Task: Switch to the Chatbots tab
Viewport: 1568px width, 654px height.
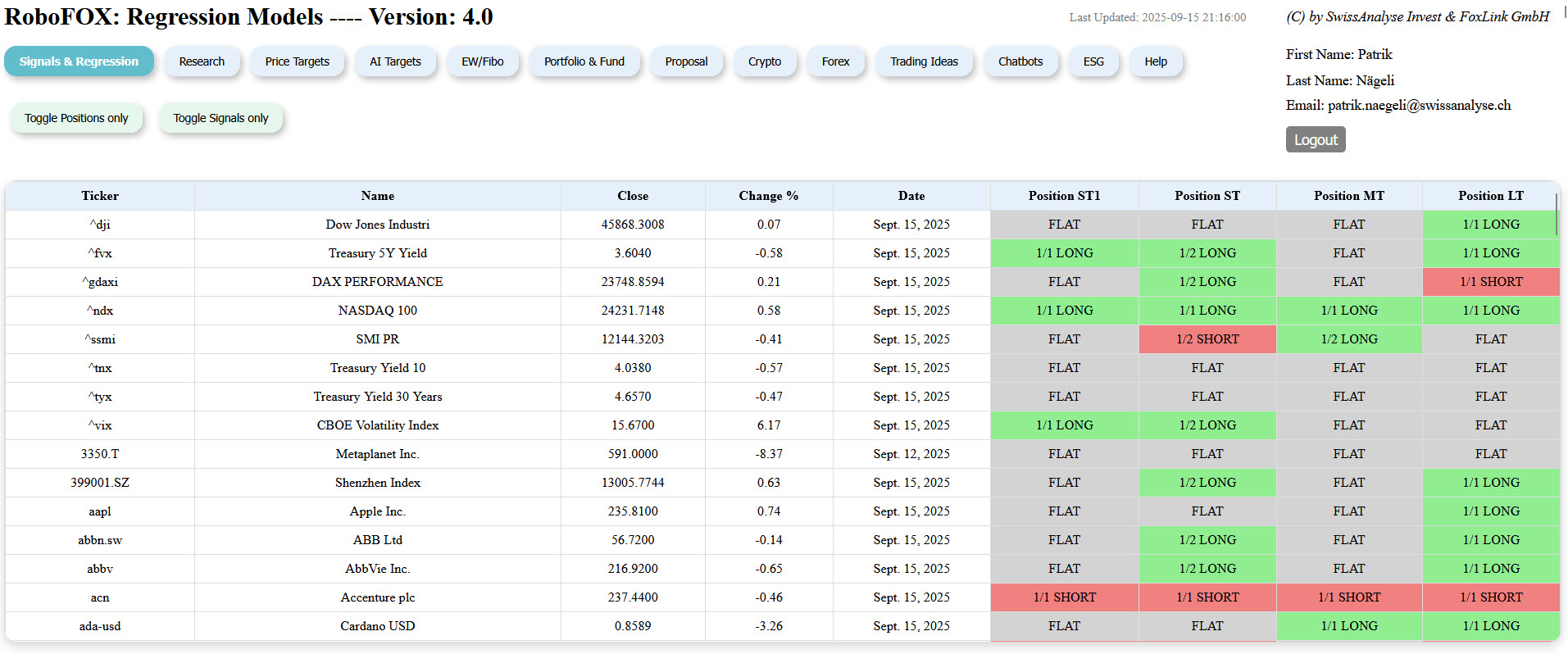Action: [x=1020, y=61]
